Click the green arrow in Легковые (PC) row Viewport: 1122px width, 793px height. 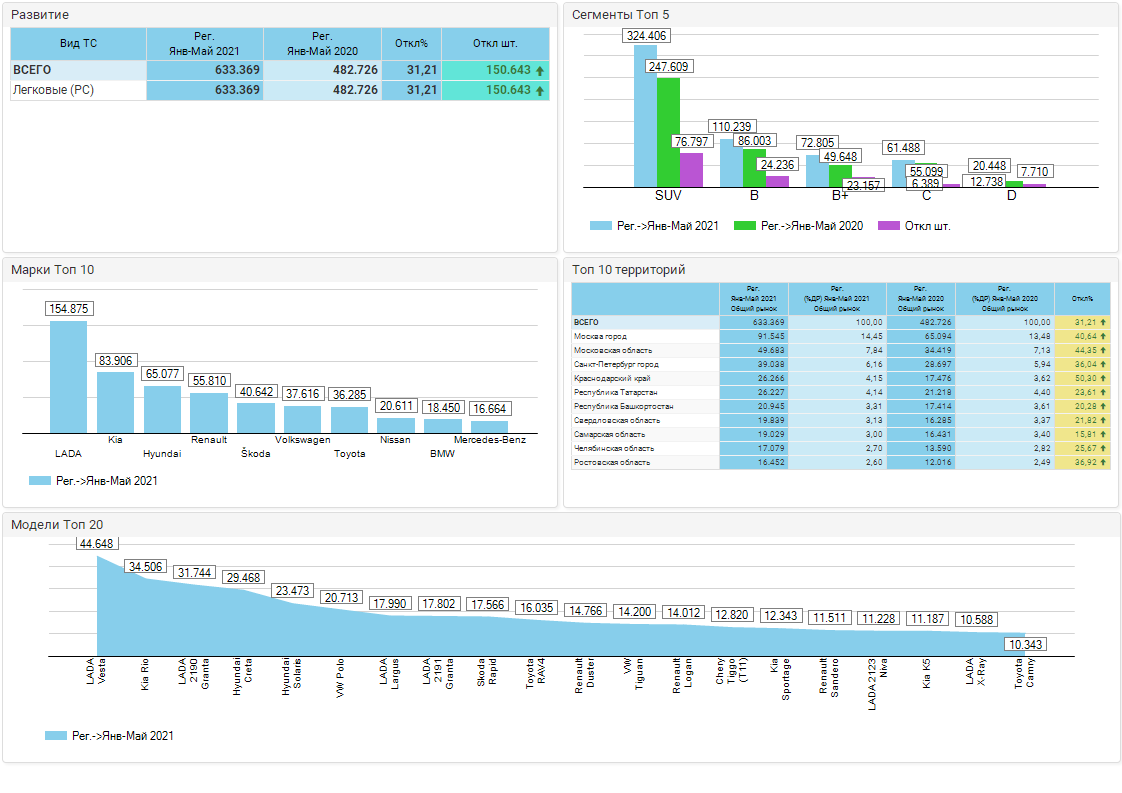pos(540,91)
